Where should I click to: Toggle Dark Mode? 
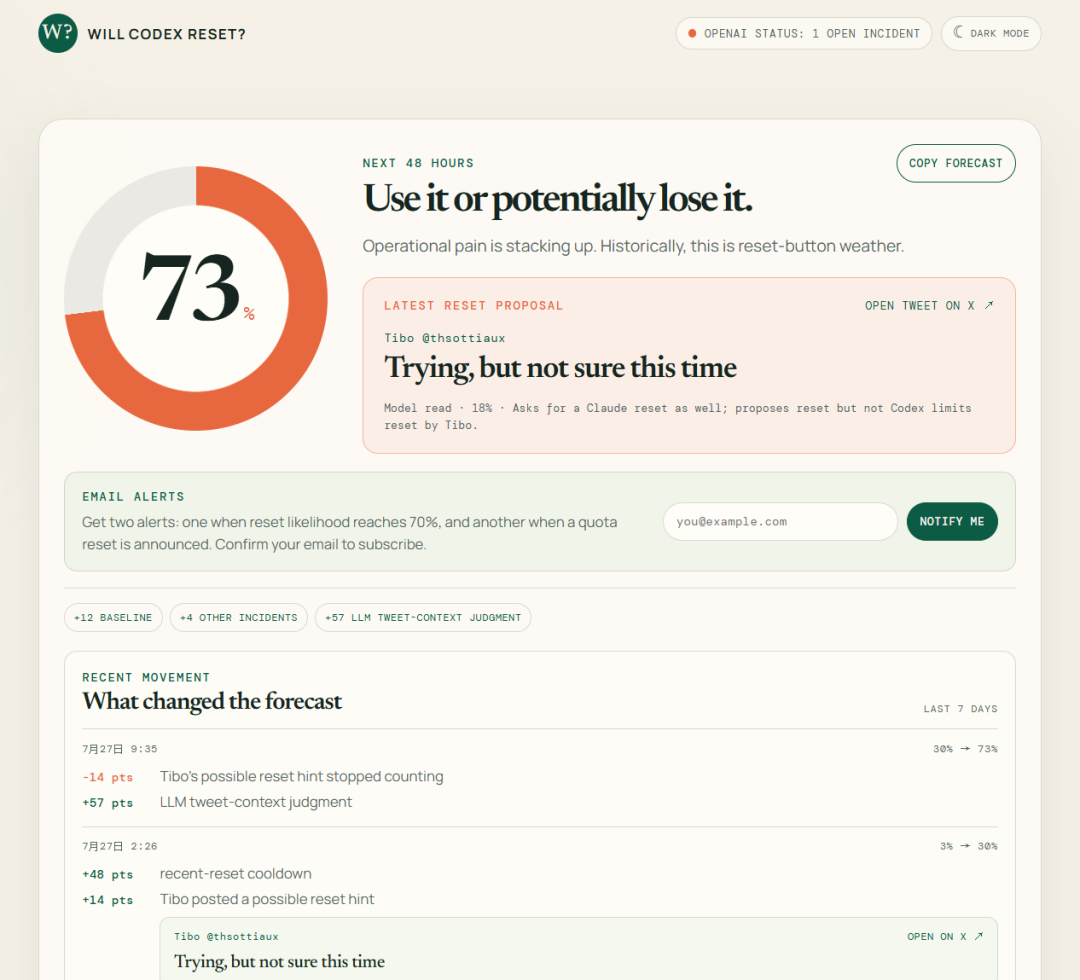click(990, 33)
